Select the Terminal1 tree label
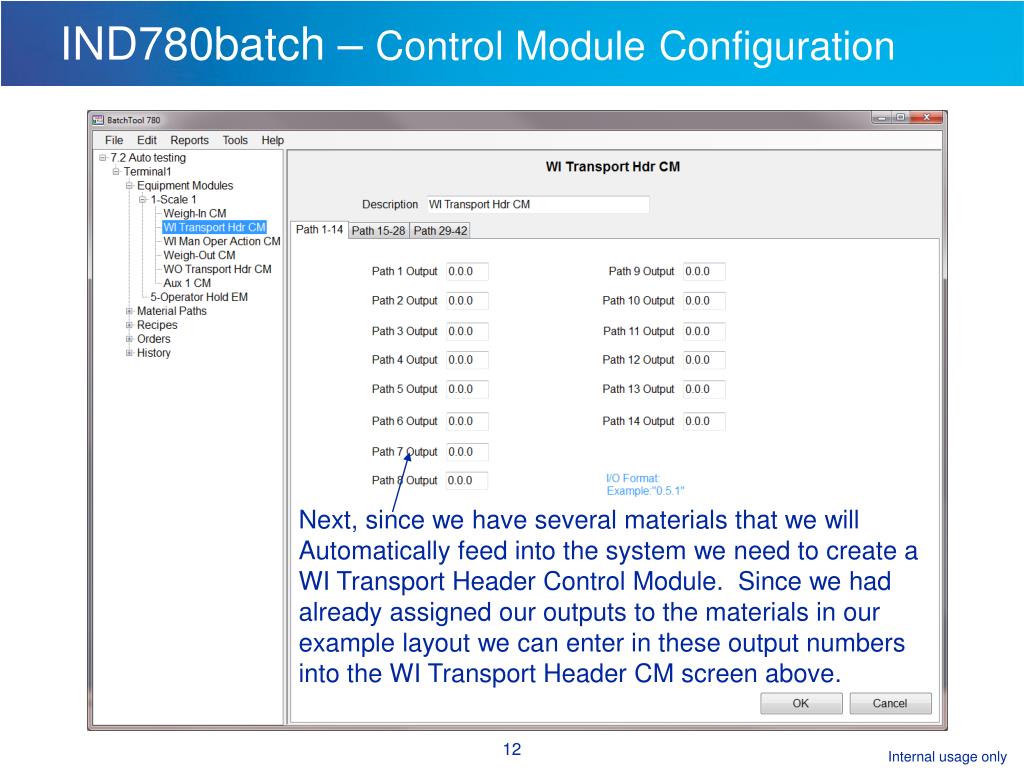This screenshot has width=1024, height=768. tap(147, 172)
